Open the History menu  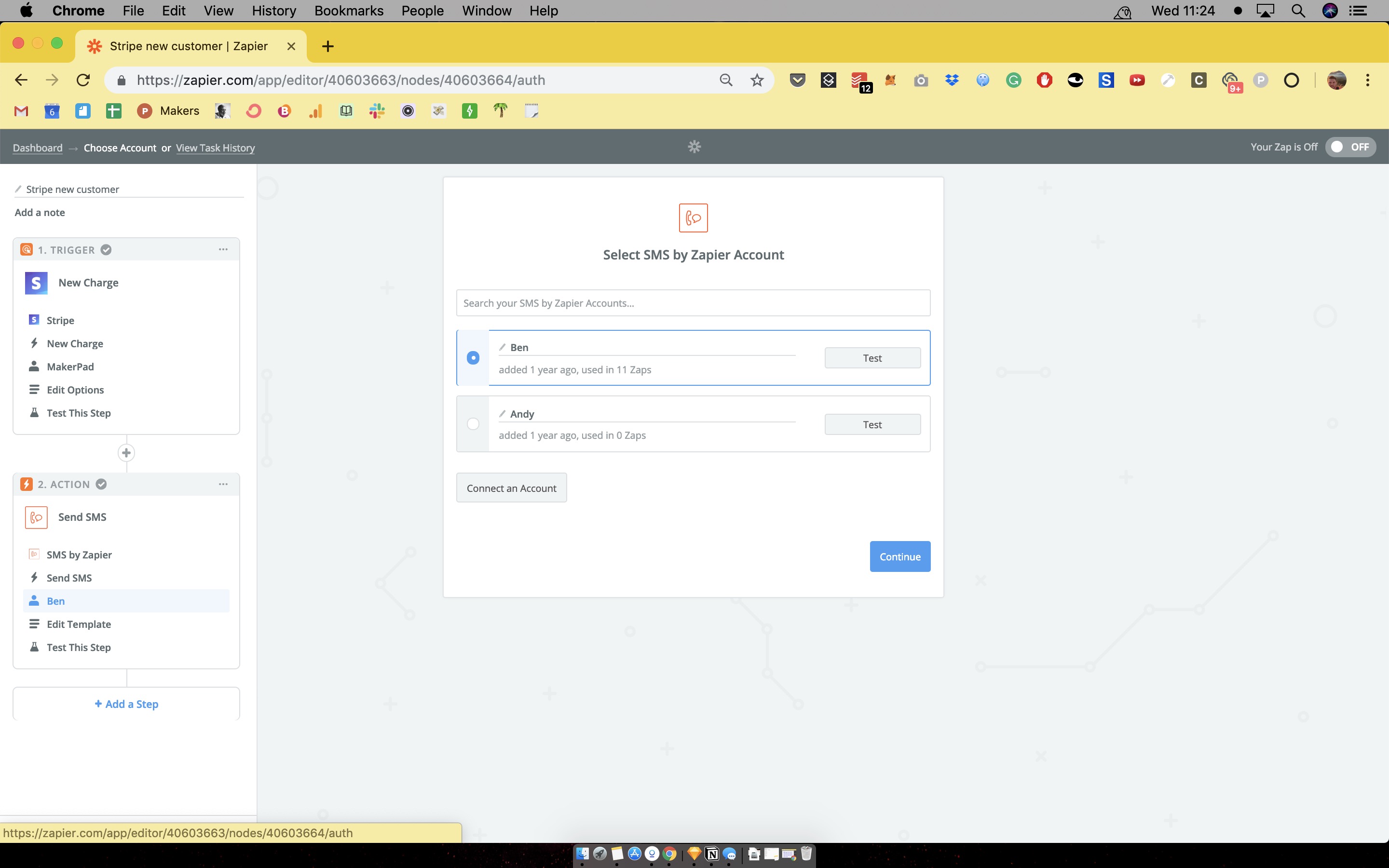pyautogui.click(x=274, y=10)
